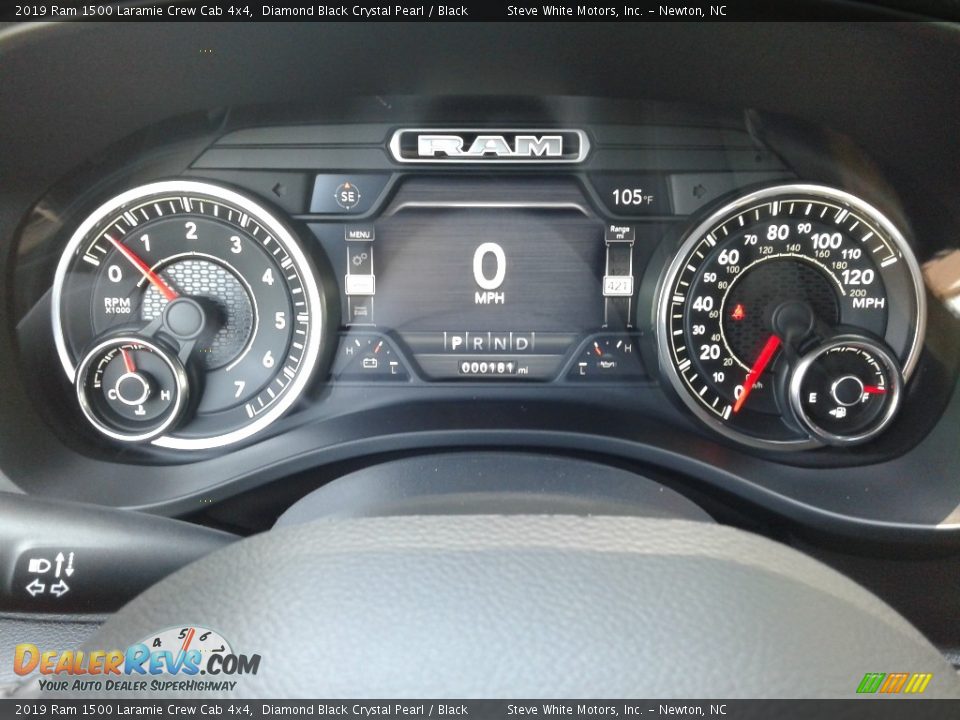This screenshot has width=960, height=720.
Task: Click the left arrow indicator above tachometer
Action: (279, 190)
